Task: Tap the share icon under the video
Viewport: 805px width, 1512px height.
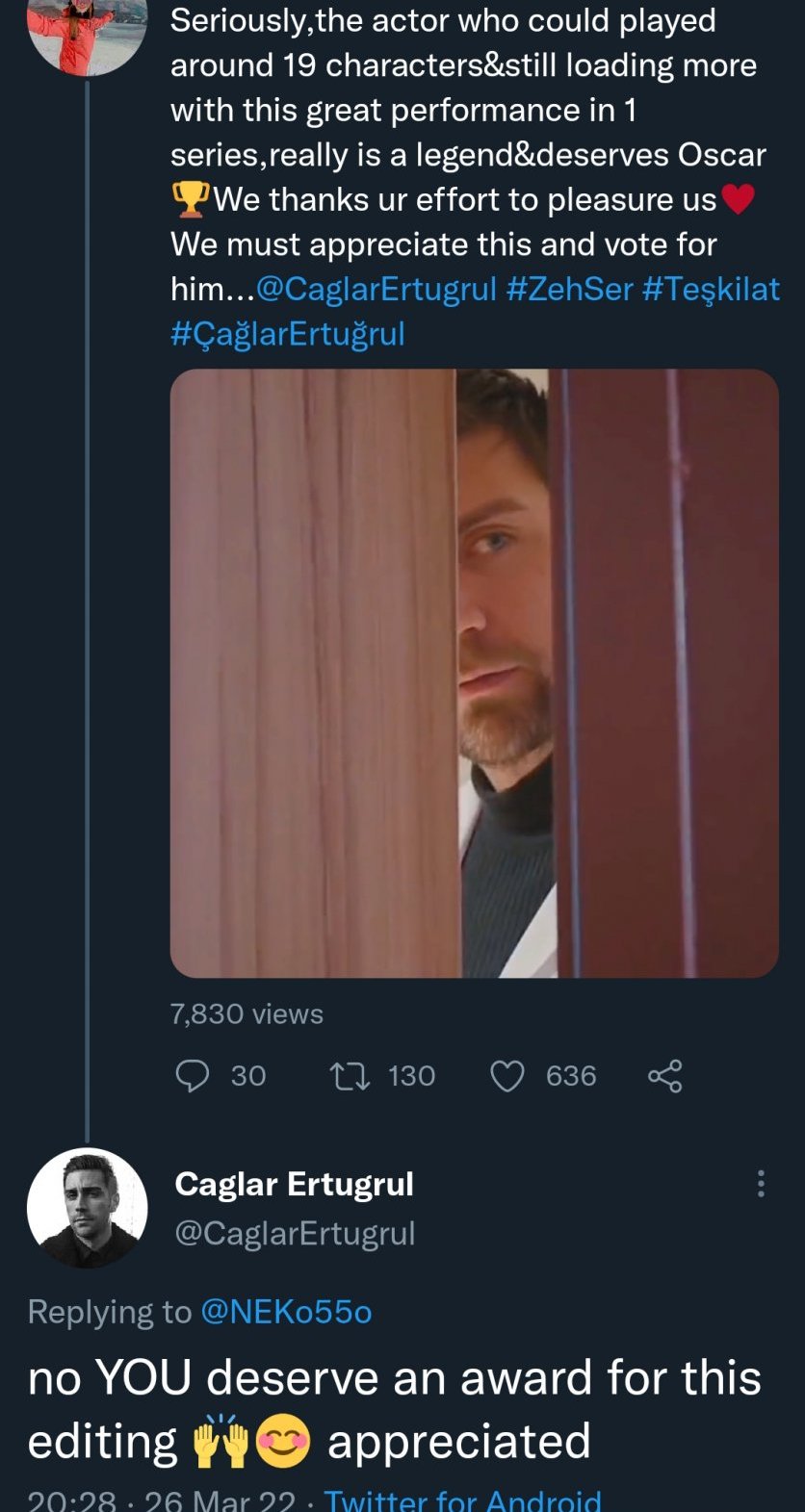Action: [664, 1075]
